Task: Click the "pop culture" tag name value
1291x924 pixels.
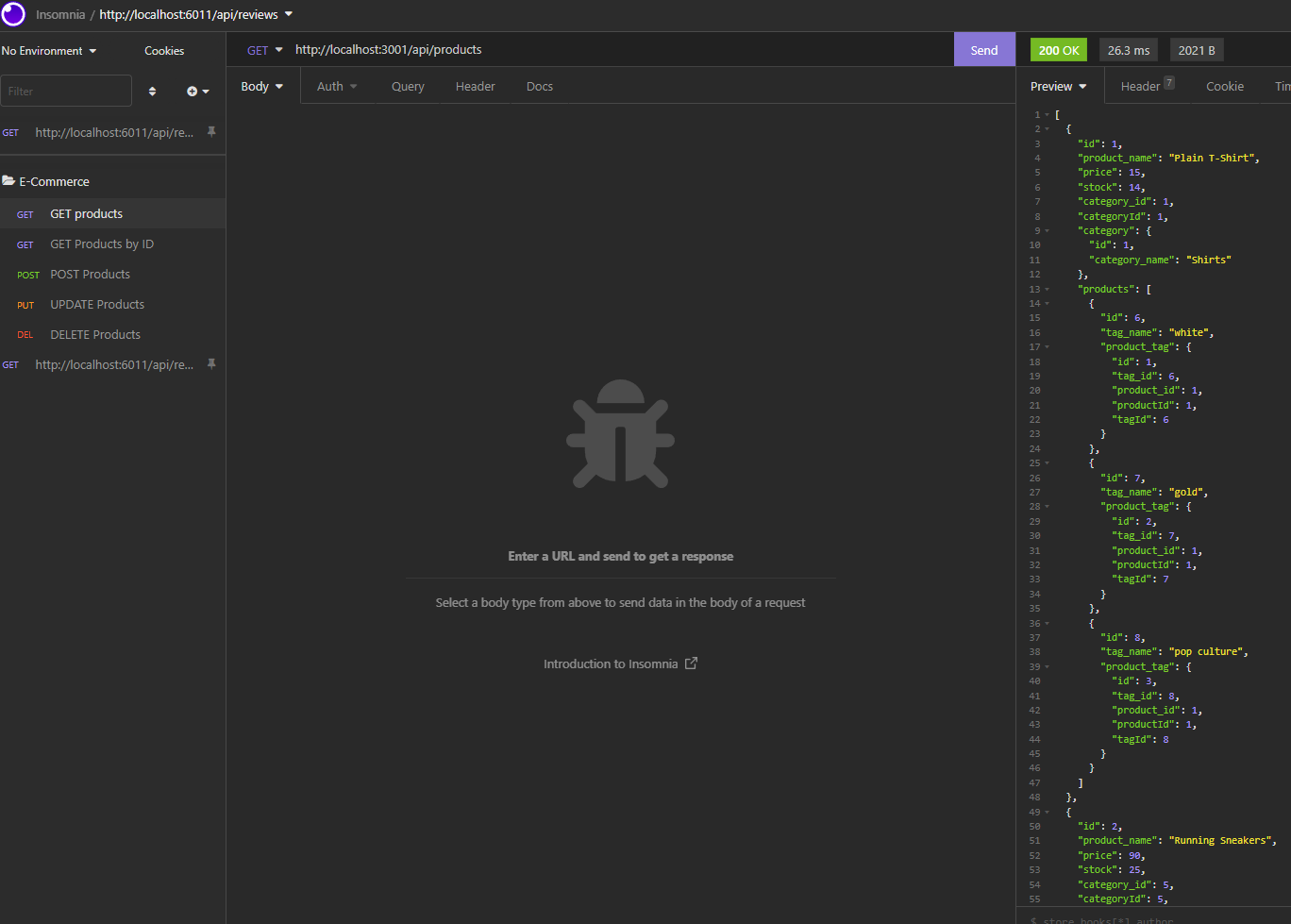Action: [x=1207, y=651]
